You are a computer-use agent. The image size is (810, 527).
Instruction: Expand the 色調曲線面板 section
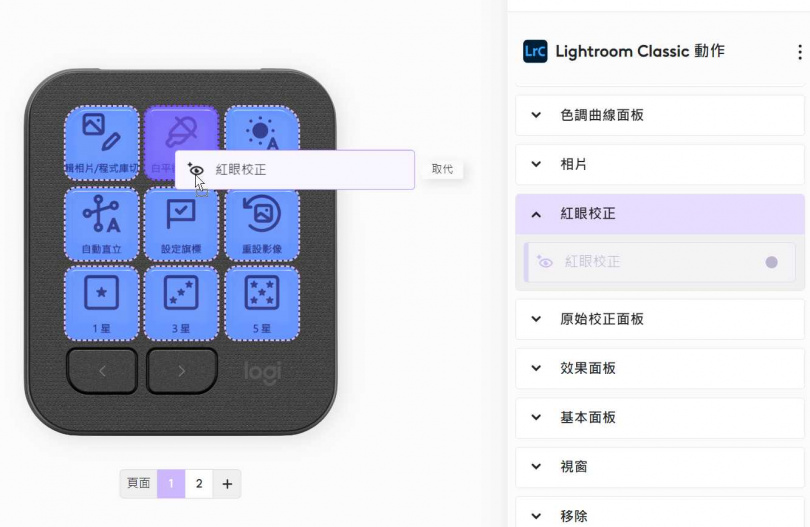660,115
